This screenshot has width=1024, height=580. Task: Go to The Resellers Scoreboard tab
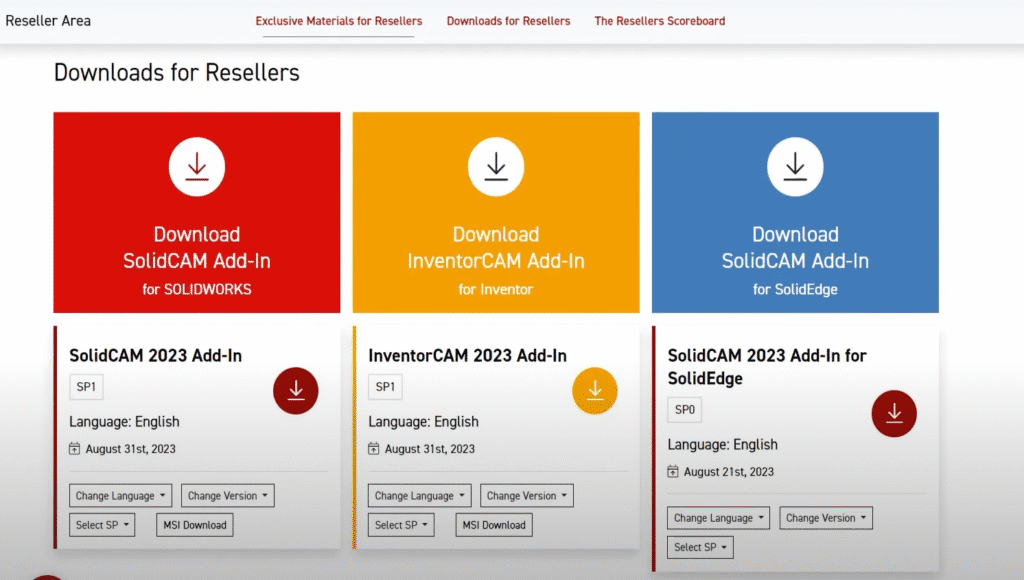click(x=660, y=21)
